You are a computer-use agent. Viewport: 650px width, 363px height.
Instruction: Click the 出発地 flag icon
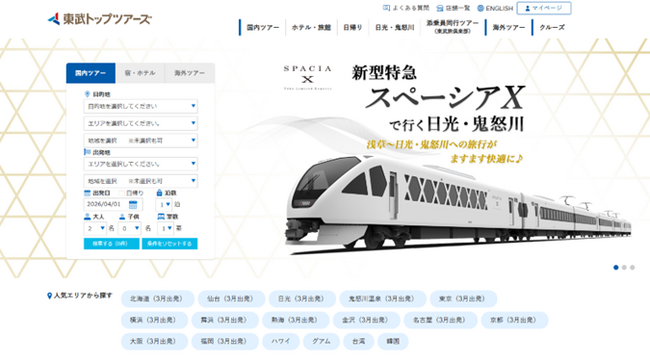pyautogui.click(x=87, y=152)
